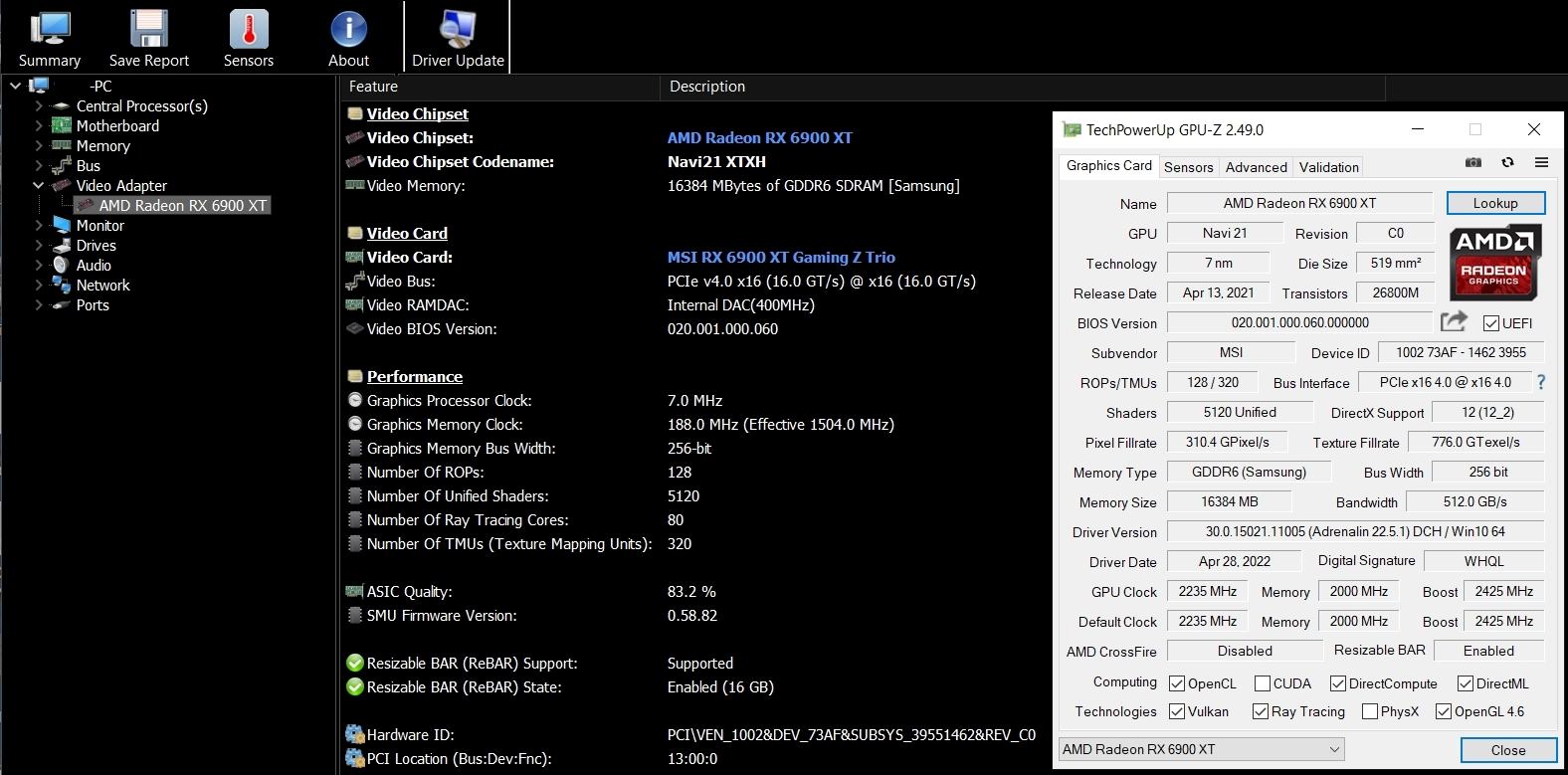Click the Bus Interface question mark
Image resolution: width=1568 pixels, height=775 pixels.
pyautogui.click(x=1541, y=382)
